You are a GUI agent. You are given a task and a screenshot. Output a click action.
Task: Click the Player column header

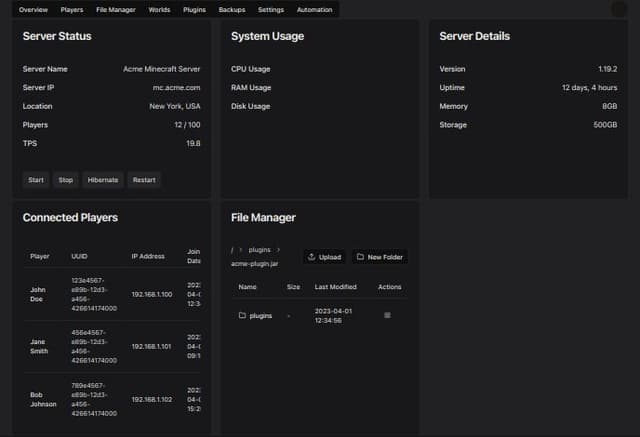[x=40, y=256]
